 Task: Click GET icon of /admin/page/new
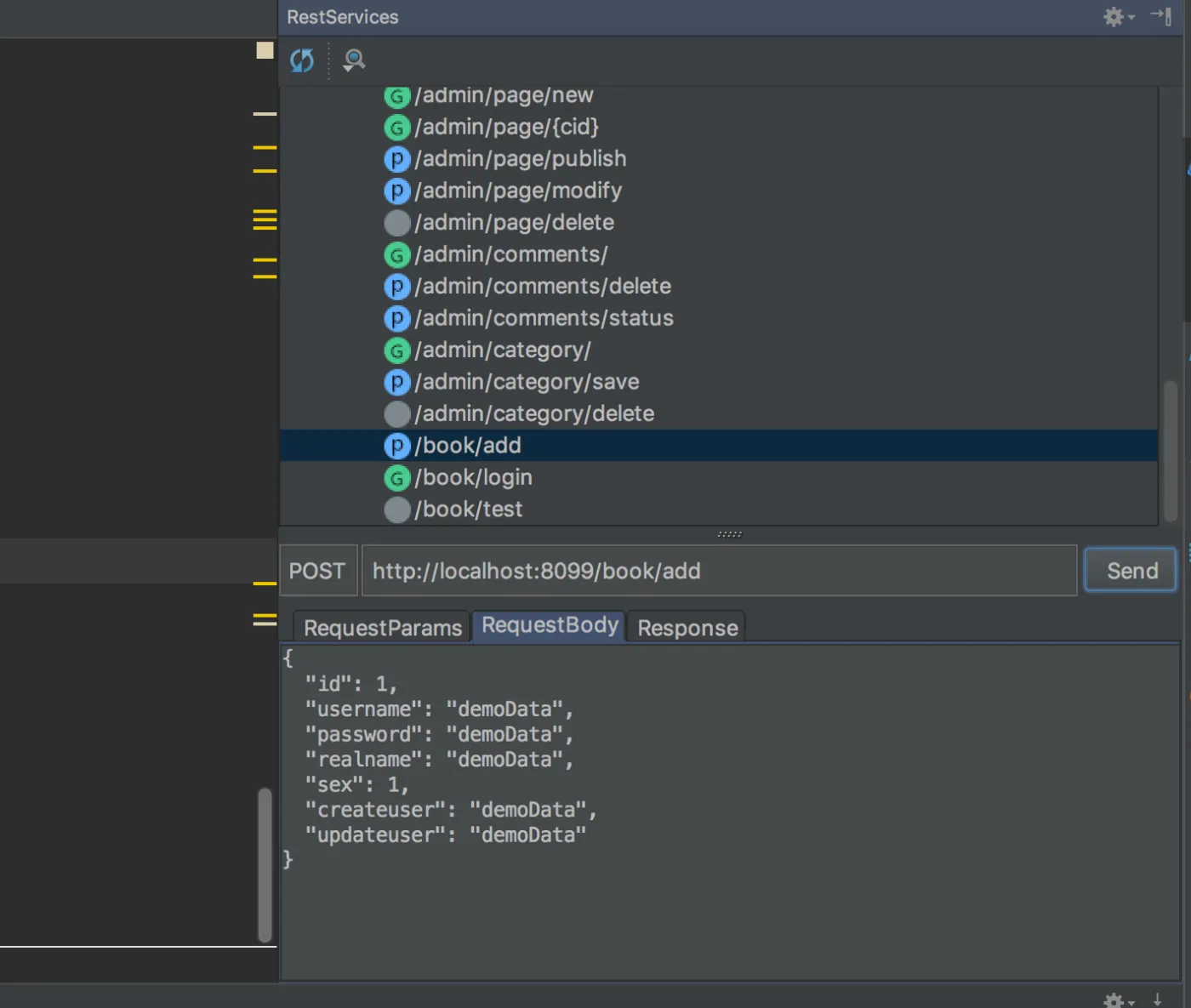[x=397, y=96]
